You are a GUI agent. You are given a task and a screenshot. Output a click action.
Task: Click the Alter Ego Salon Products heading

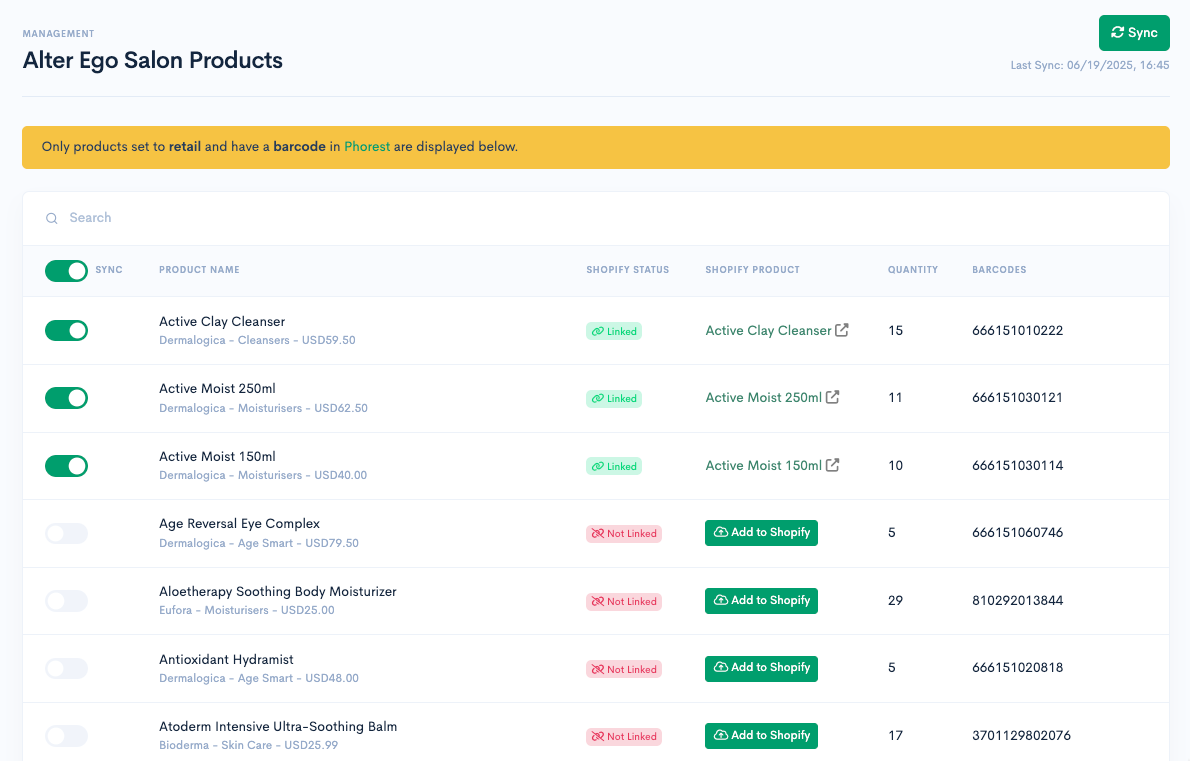[x=153, y=60]
